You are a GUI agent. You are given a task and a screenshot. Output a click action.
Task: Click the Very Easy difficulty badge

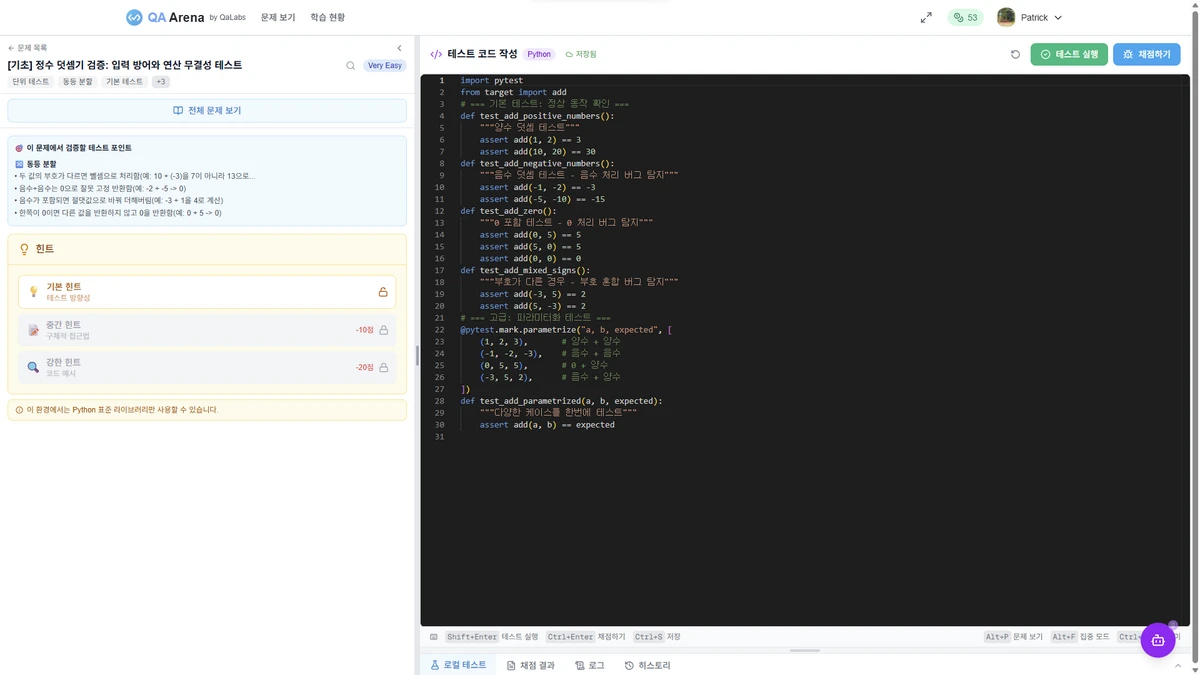point(384,66)
